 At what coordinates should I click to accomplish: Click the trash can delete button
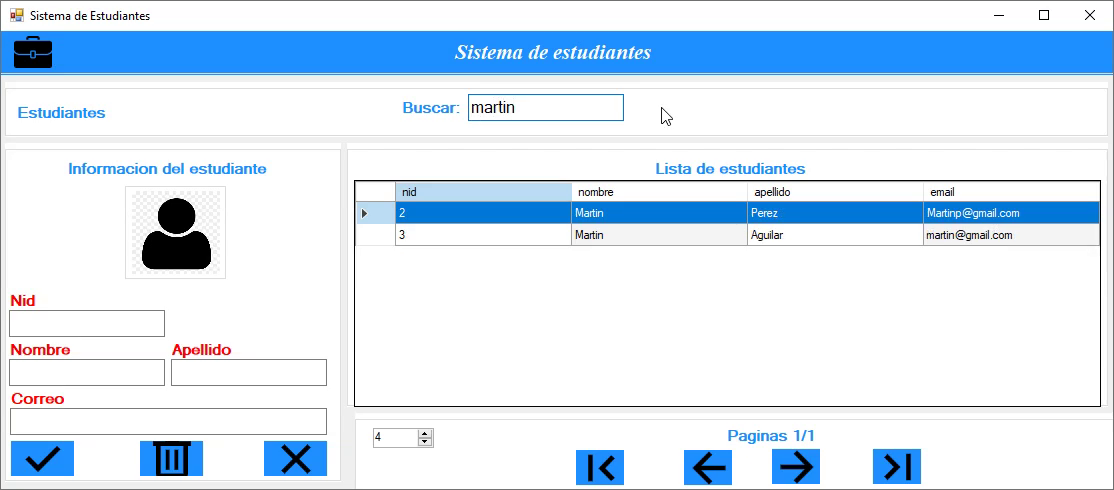171,459
